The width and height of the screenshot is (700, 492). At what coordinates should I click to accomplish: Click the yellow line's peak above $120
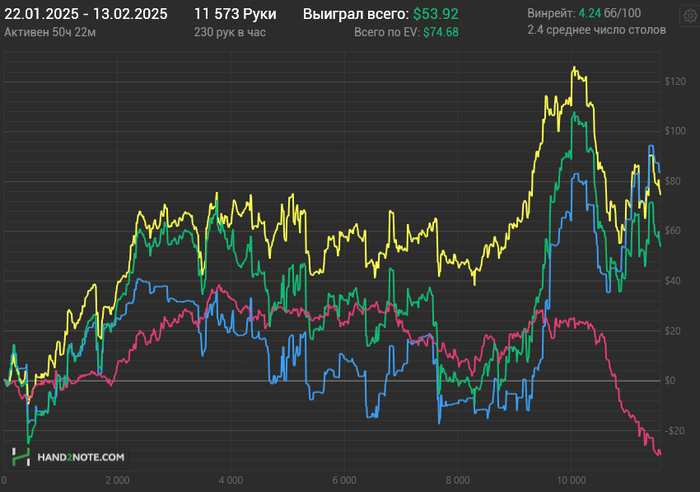click(x=574, y=67)
